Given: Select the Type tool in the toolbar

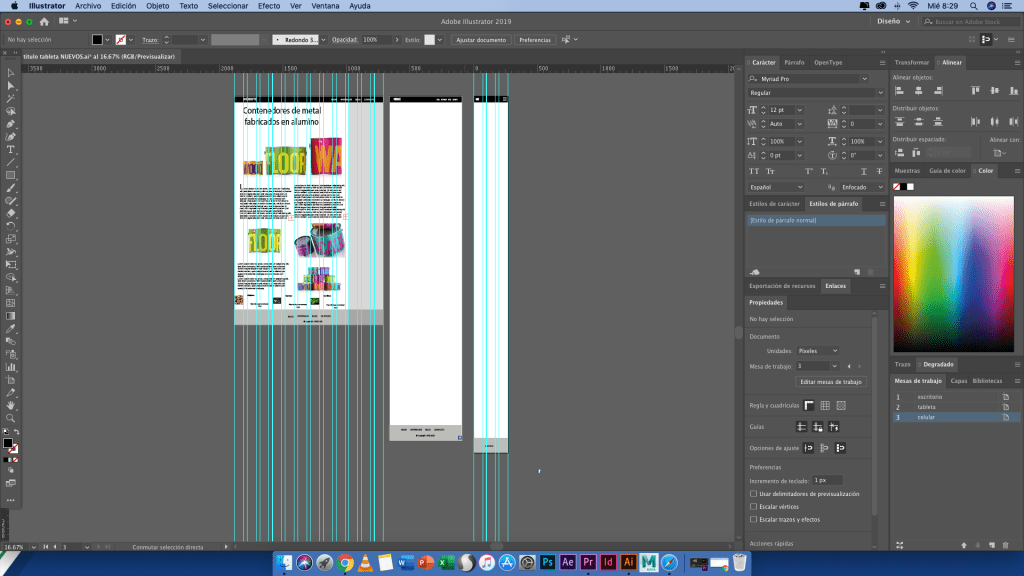Looking at the screenshot, I should 11,149.
